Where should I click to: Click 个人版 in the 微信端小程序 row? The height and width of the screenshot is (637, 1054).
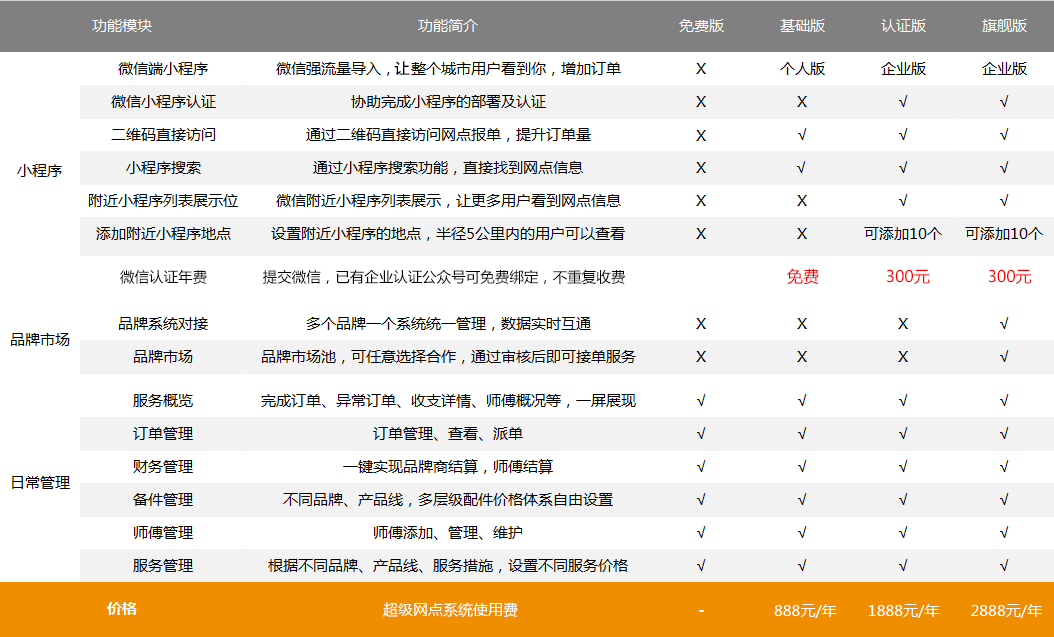click(802, 69)
